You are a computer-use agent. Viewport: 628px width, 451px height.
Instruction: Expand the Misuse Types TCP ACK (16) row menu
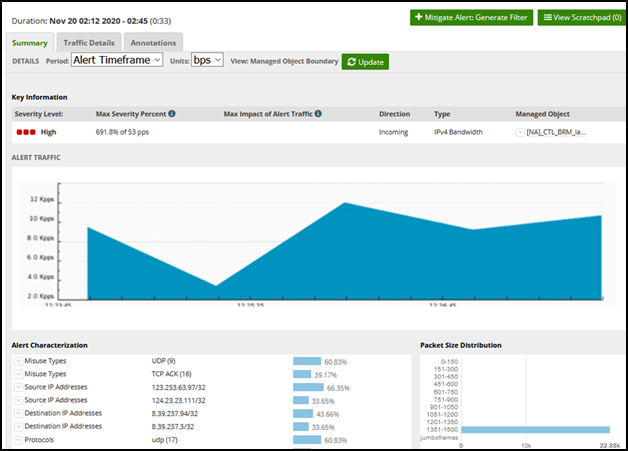(18, 374)
